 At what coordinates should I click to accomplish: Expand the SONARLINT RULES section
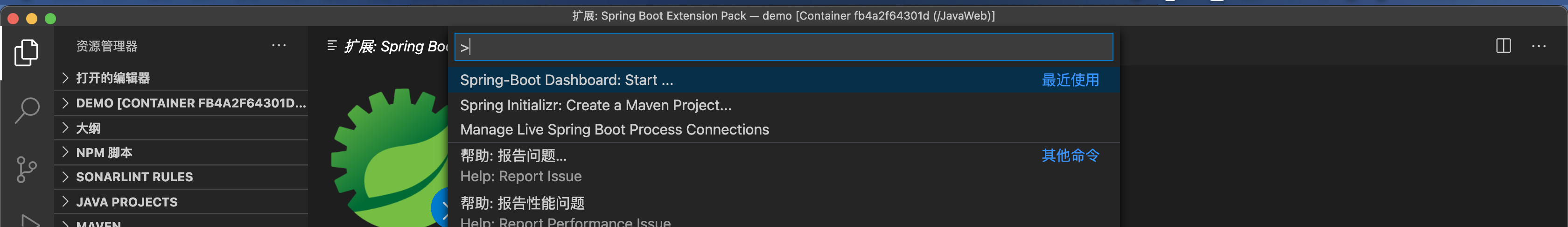134,177
